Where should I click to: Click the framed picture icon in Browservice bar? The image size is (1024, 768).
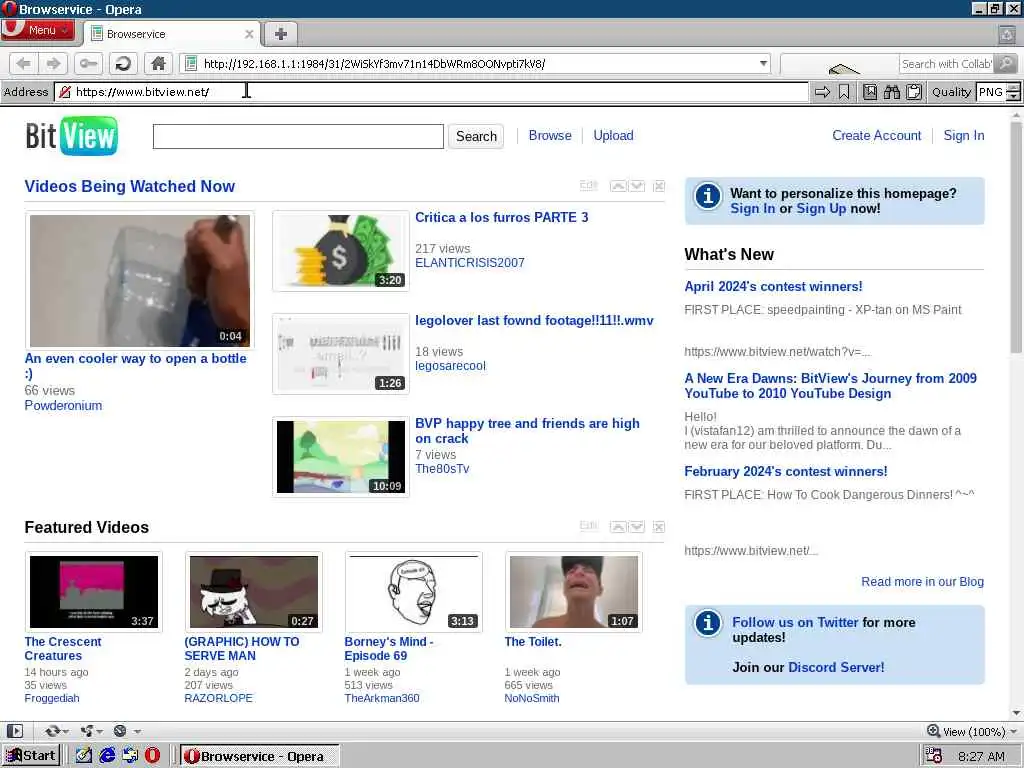pos(870,92)
